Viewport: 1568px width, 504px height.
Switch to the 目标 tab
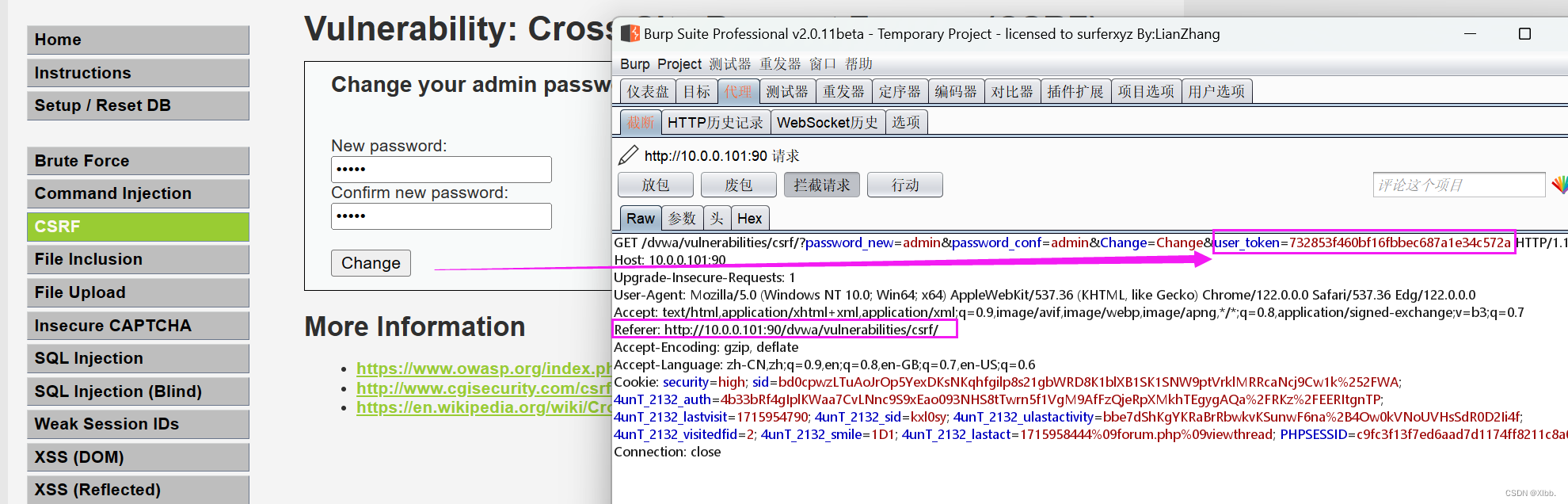pos(697,92)
